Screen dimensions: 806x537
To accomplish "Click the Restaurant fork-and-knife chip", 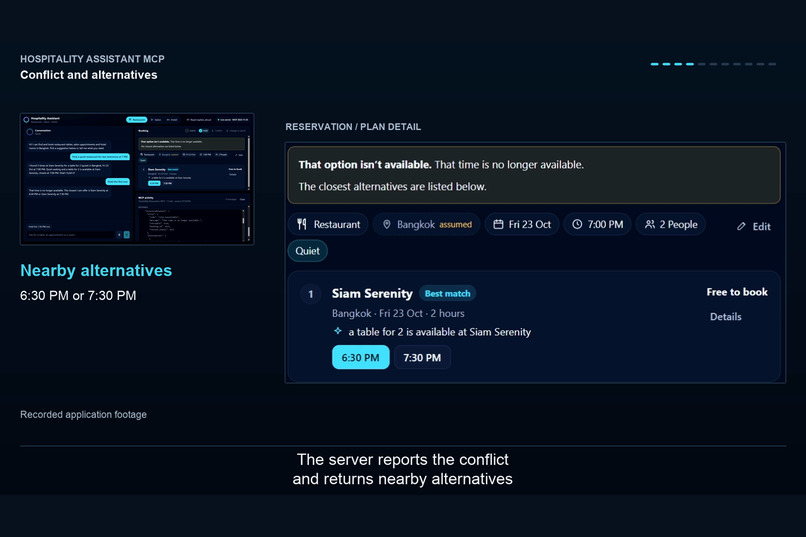I will tap(328, 225).
